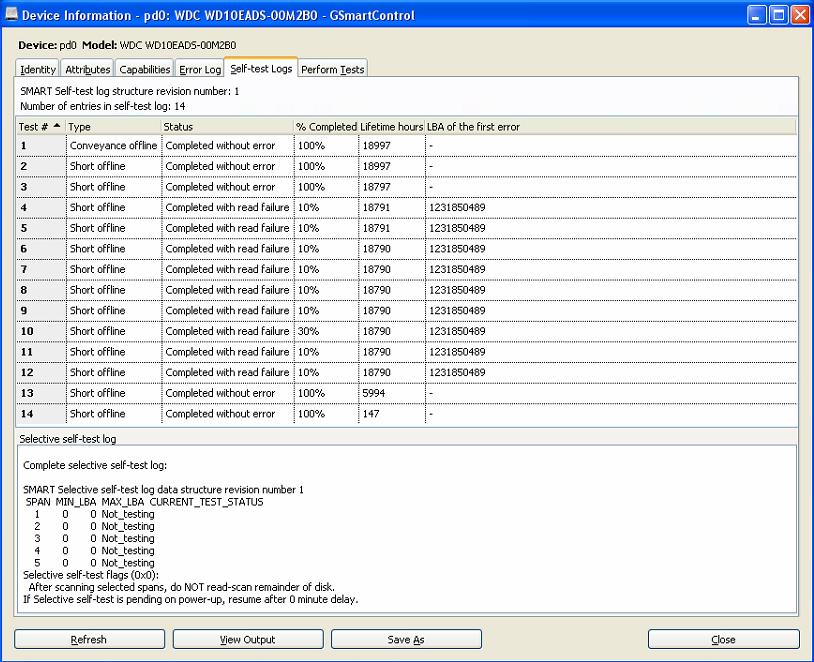Viewport: 814px width, 662px height.
Task: Click "SPAN MIN_LBA MAX_LBA CURRENT_TEST_STATUS" header line
Action: [x=144, y=502]
